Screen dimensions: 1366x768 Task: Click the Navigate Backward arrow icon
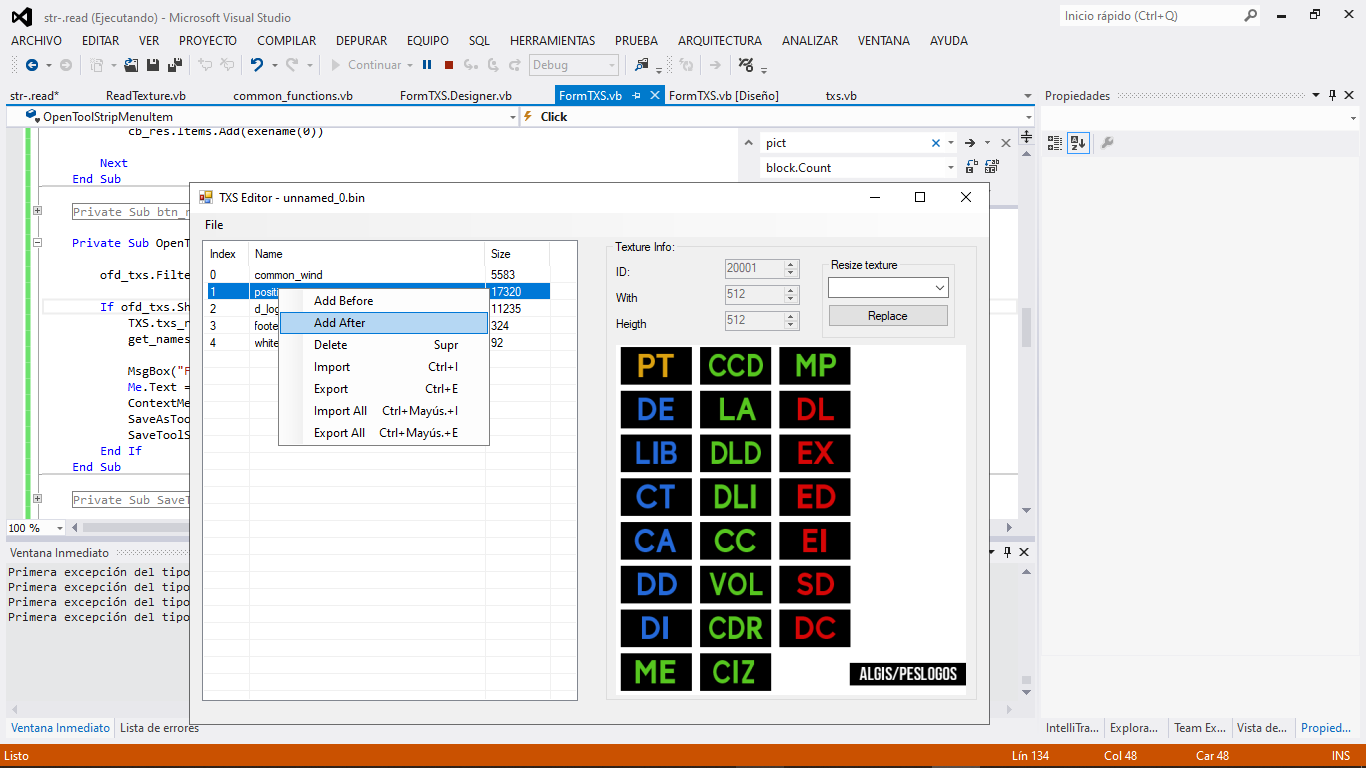(x=31, y=65)
